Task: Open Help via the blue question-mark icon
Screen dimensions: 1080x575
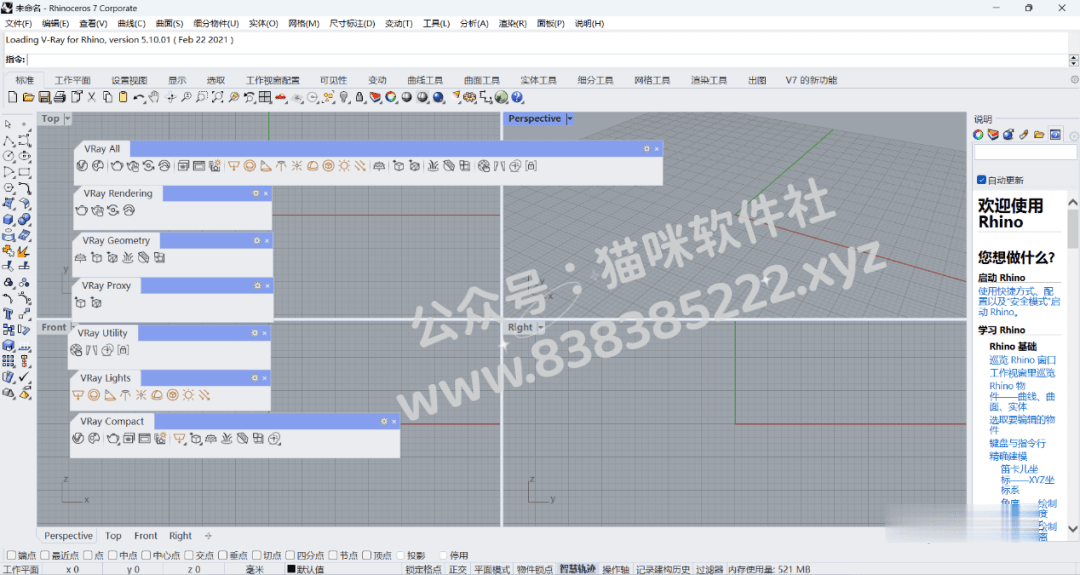Action: pos(517,97)
